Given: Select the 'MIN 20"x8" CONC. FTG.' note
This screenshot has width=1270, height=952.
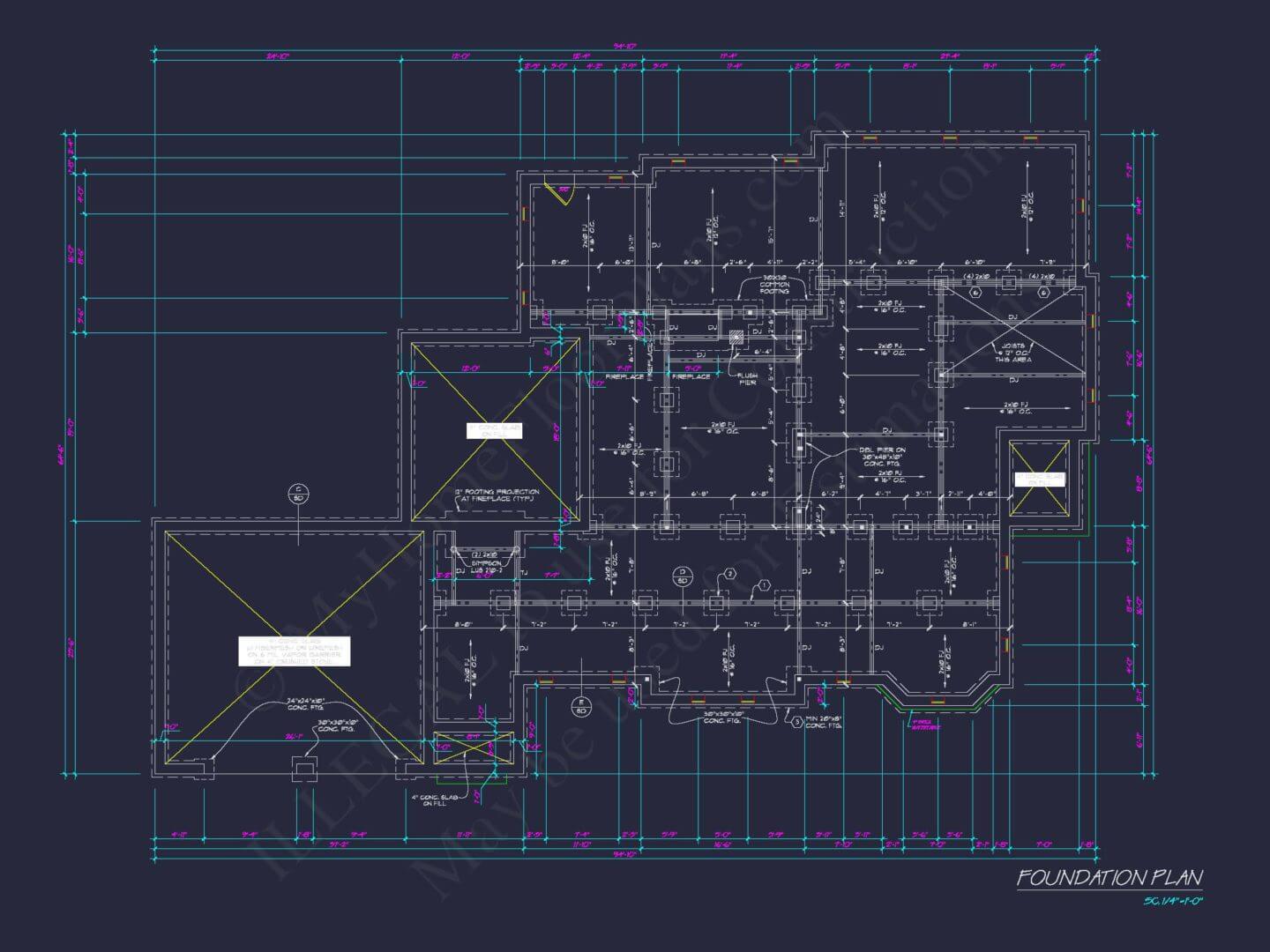Looking at the screenshot, I should tap(824, 722).
